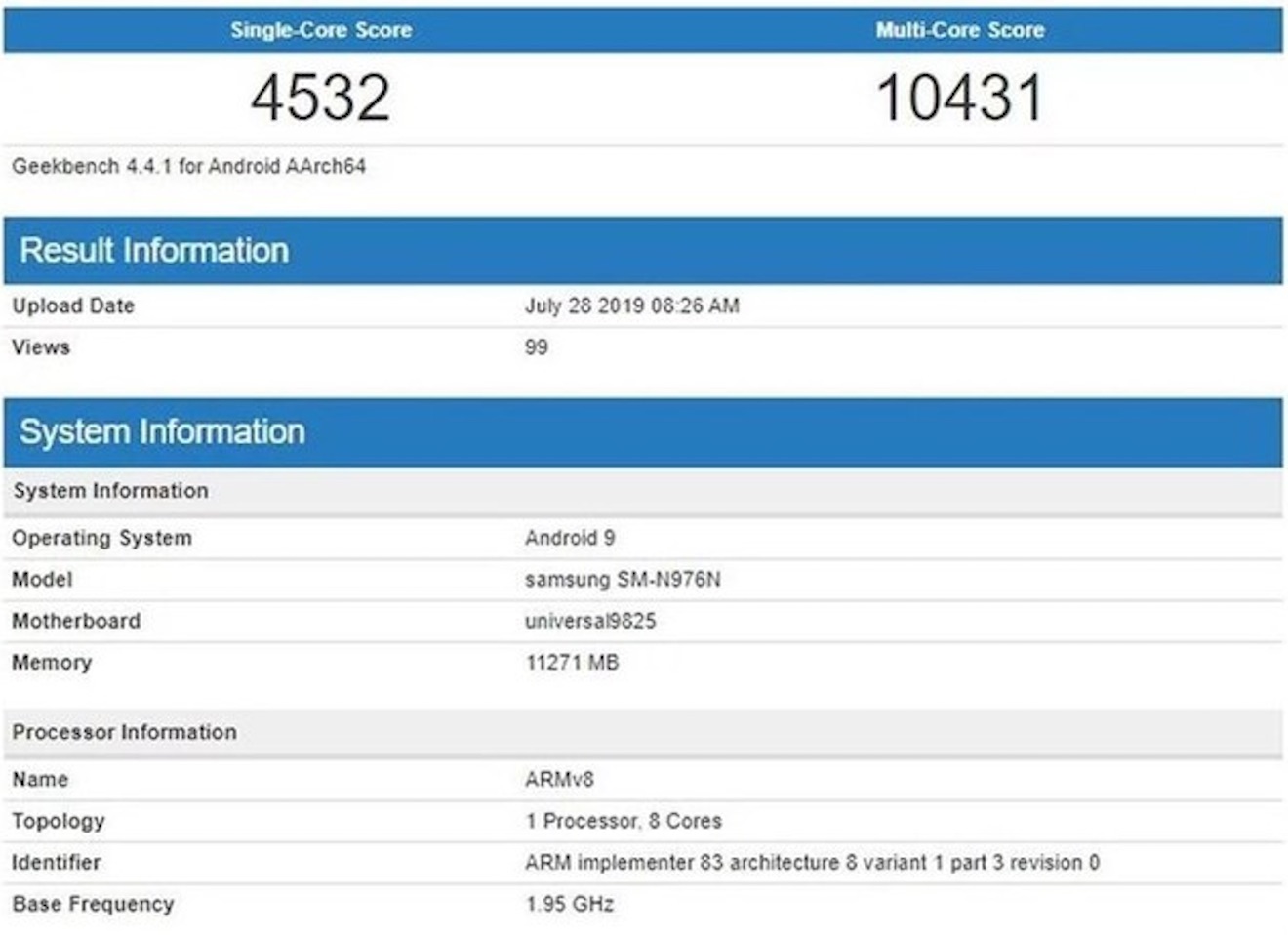Click the ARM implementer 83 identifier value

(812, 863)
